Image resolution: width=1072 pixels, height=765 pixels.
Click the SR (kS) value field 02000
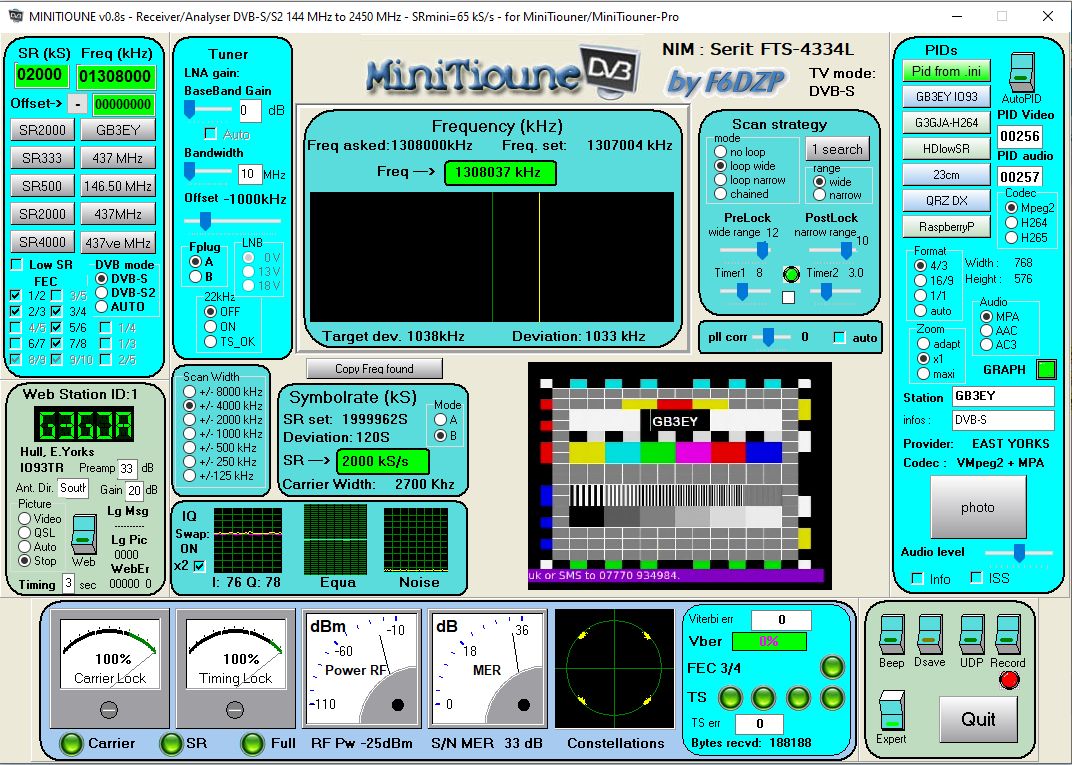click(x=41, y=75)
